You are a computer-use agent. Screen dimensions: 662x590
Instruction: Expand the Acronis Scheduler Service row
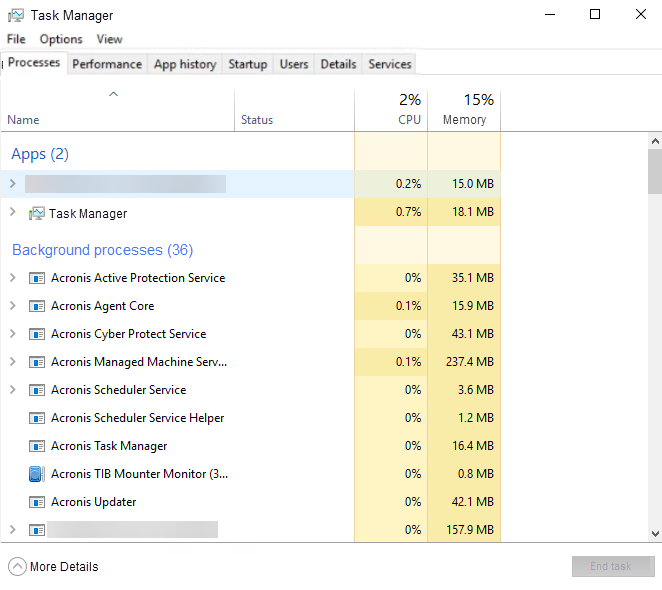[13, 389]
